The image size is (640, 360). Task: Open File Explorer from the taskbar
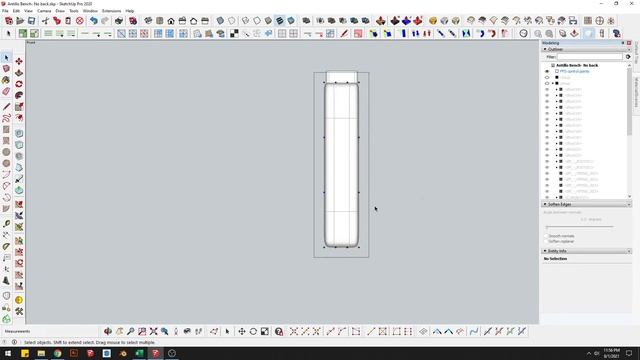click(41, 353)
